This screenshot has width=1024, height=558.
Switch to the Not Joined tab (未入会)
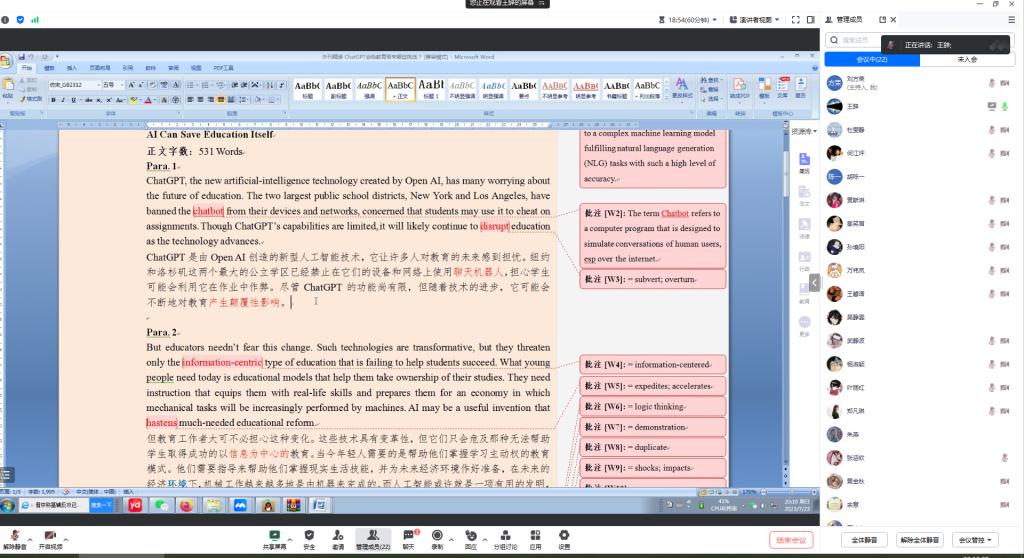click(x=967, y=60)
